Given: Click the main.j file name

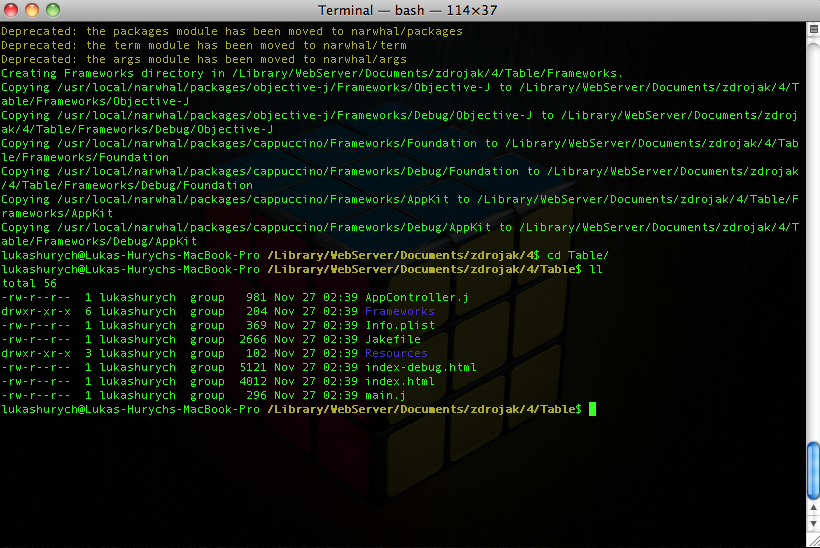Looking at the screenshot, I should tap(385, 395).
